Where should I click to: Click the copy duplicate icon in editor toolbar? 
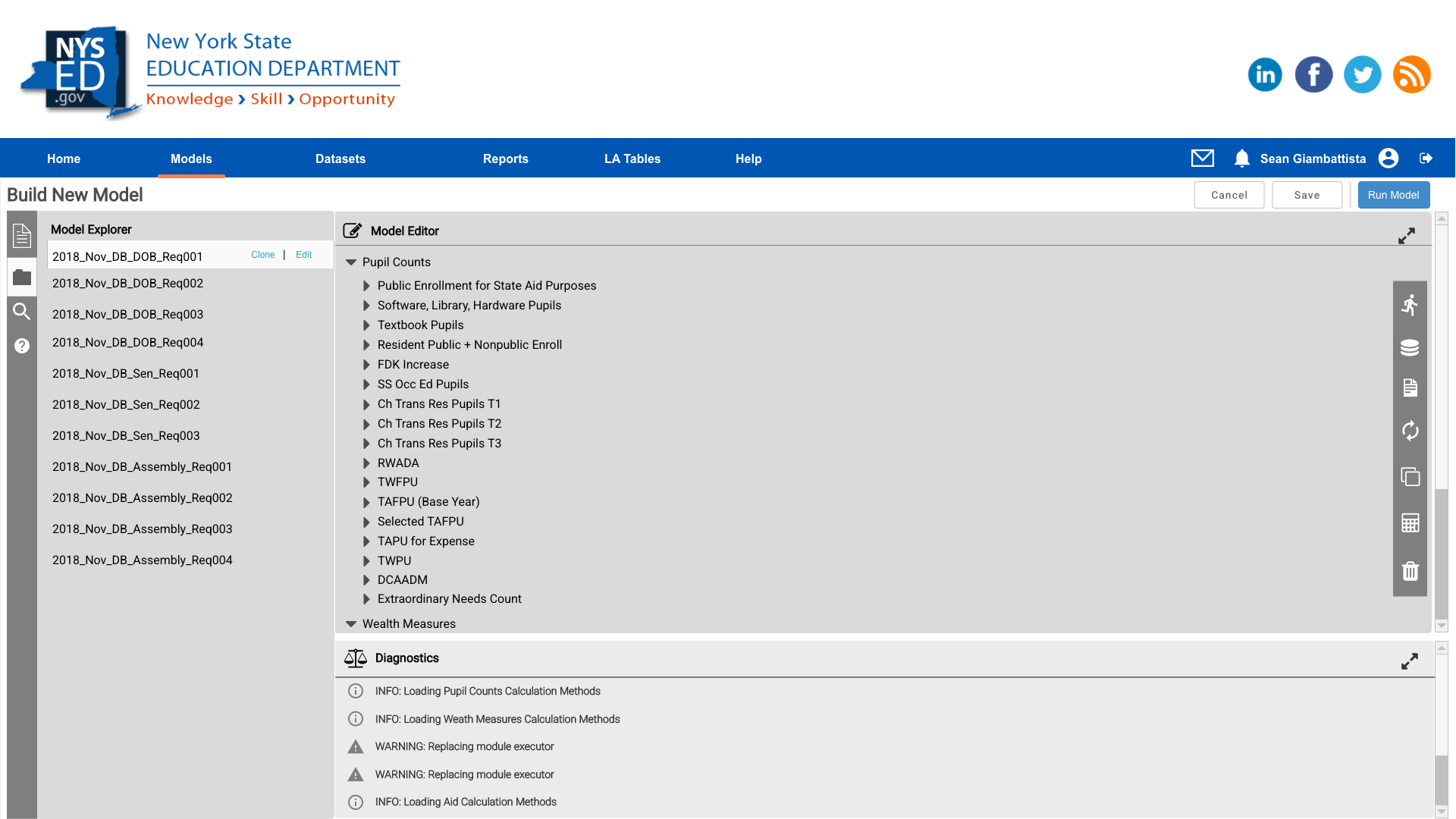(x=1410, y=477)
